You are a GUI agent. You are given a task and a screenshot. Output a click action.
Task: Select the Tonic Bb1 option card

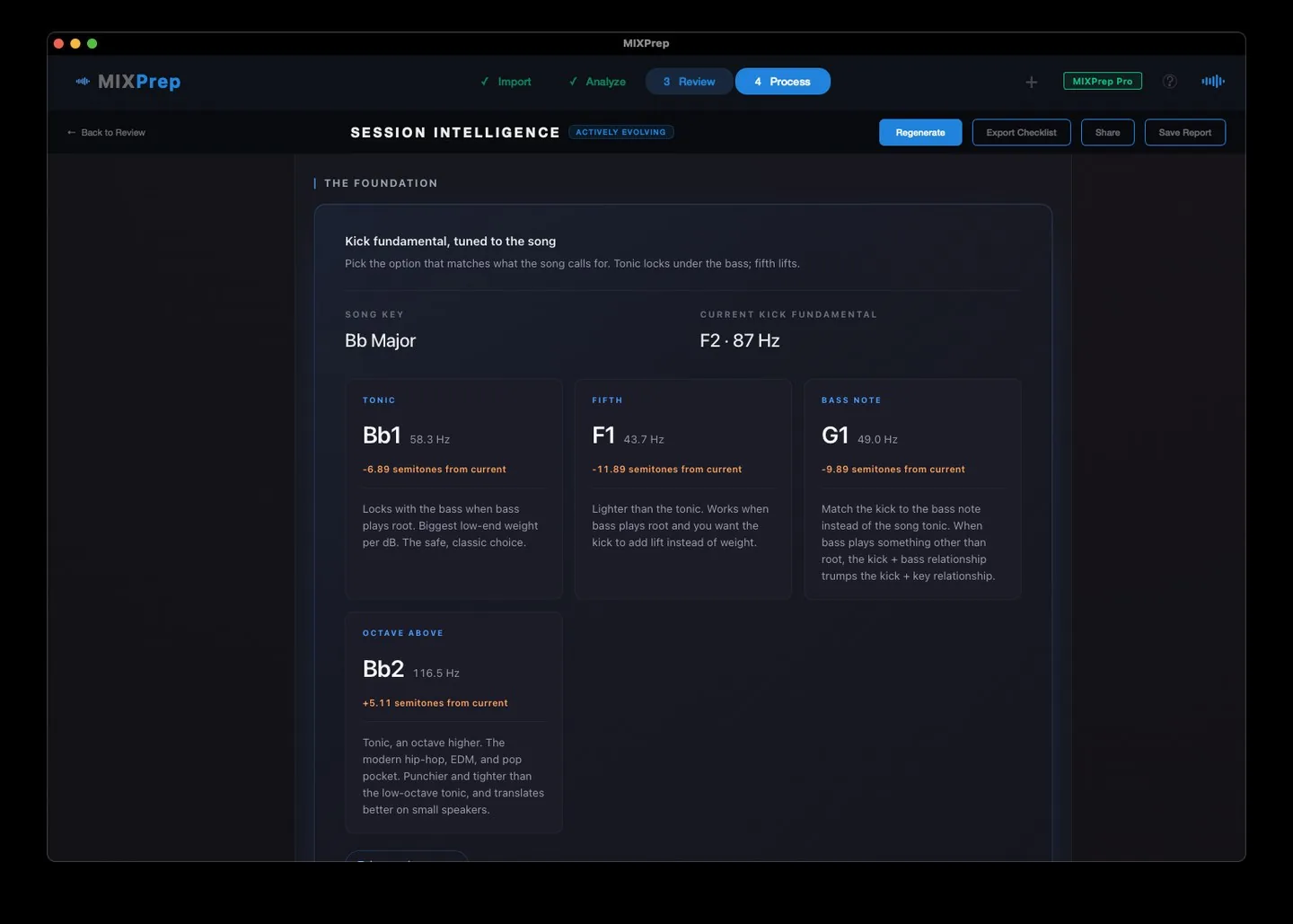pyautogui.click(x=453, y=489)
